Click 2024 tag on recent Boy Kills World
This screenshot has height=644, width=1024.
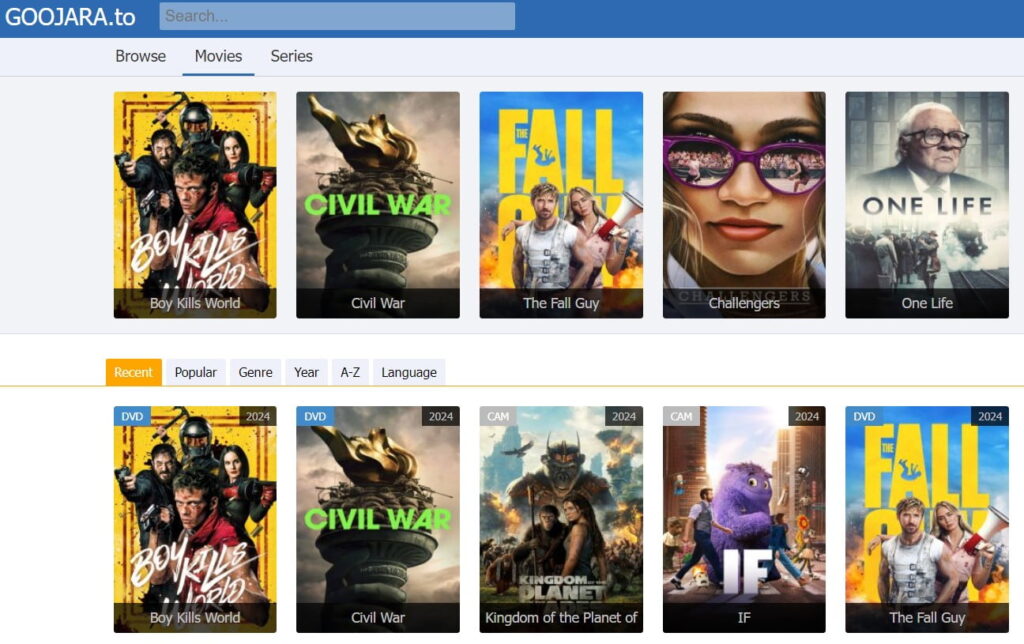coord(258,416)
